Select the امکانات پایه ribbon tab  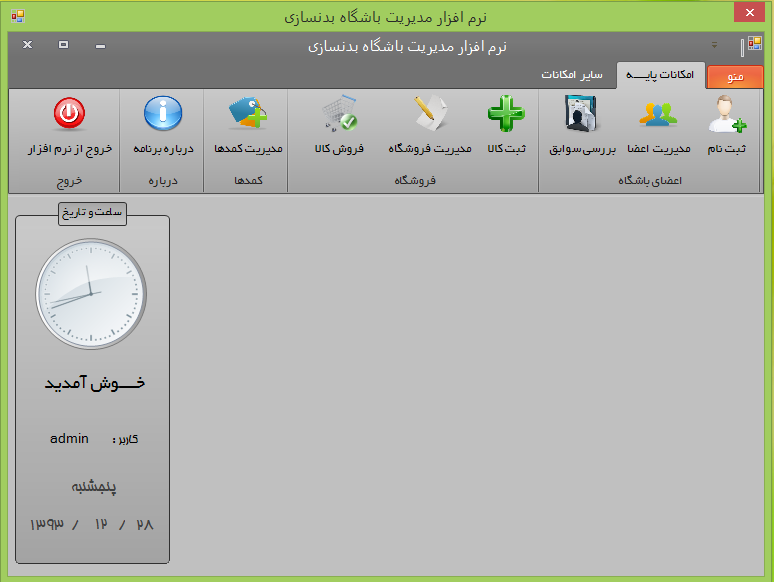(661, 76)
